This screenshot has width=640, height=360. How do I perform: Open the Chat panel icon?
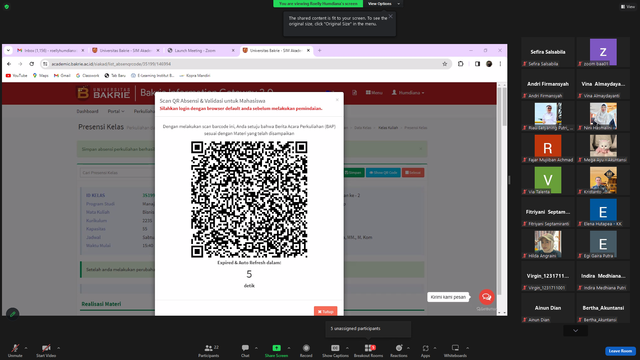(245, 348)
